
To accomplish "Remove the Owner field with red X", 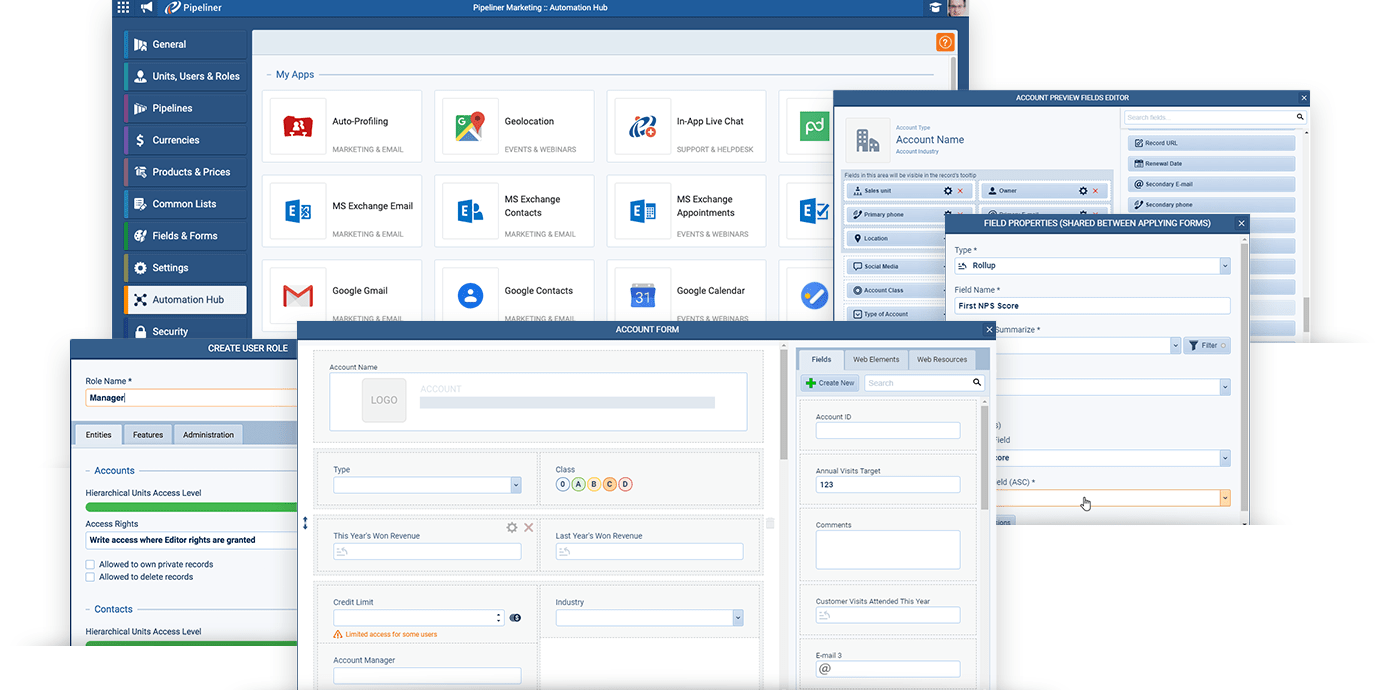I will pos(1096,190).
